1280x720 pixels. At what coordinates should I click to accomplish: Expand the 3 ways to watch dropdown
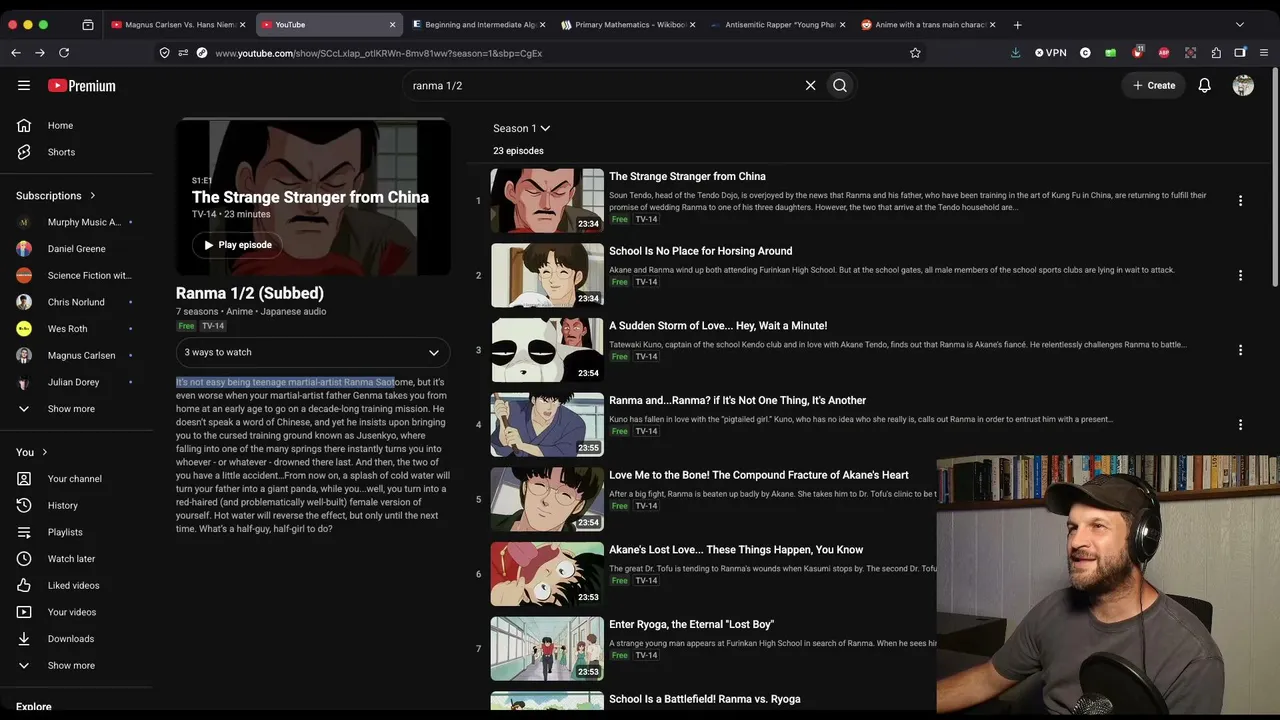coord(313,353)
